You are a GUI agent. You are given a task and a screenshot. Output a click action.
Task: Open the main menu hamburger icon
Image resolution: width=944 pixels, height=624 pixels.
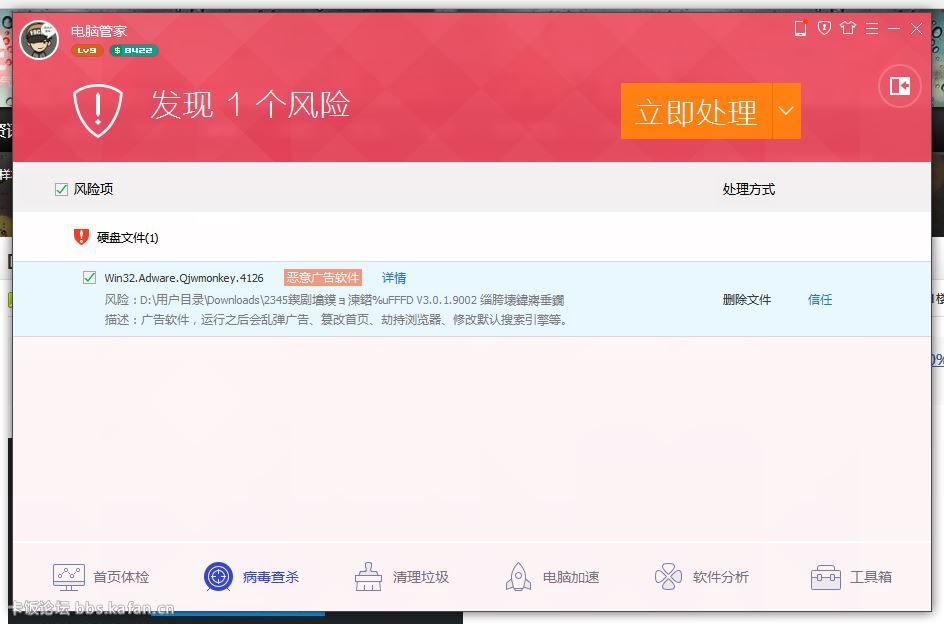point(871,28)
